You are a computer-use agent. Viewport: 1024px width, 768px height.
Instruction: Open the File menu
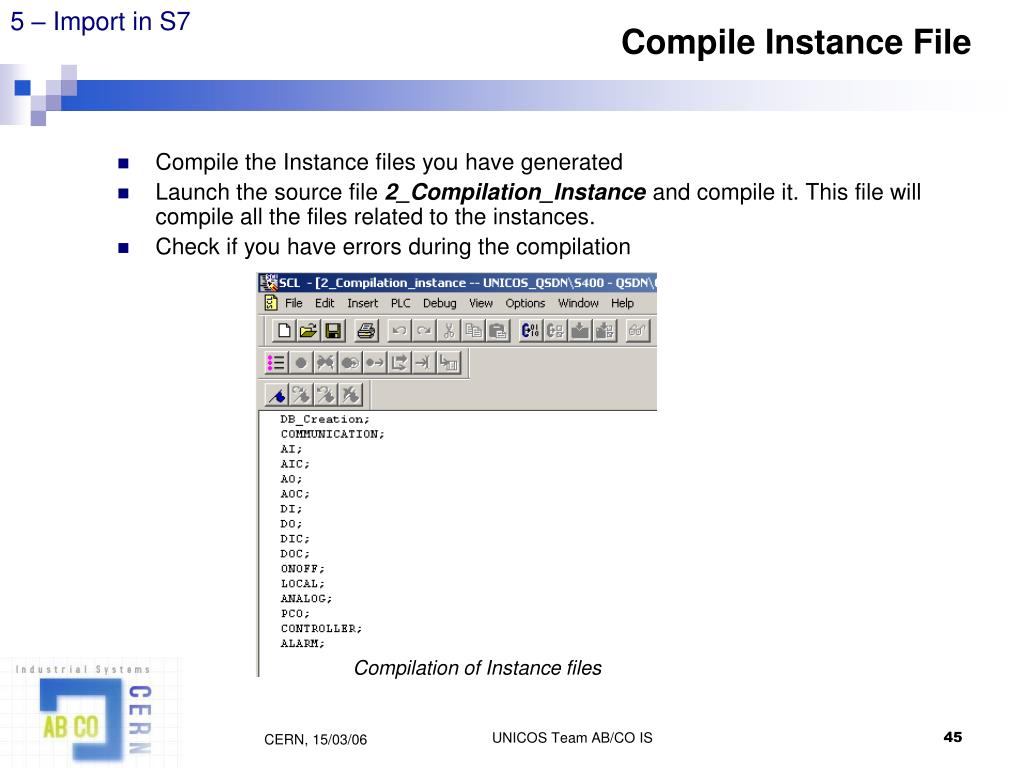point(294,303)
